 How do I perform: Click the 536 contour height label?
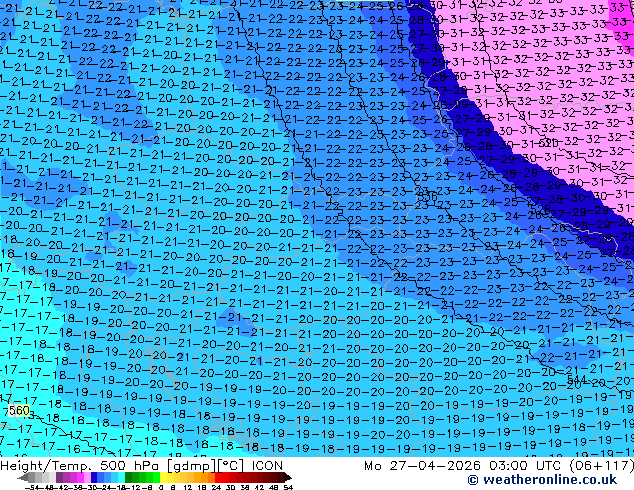pos(427,197)
